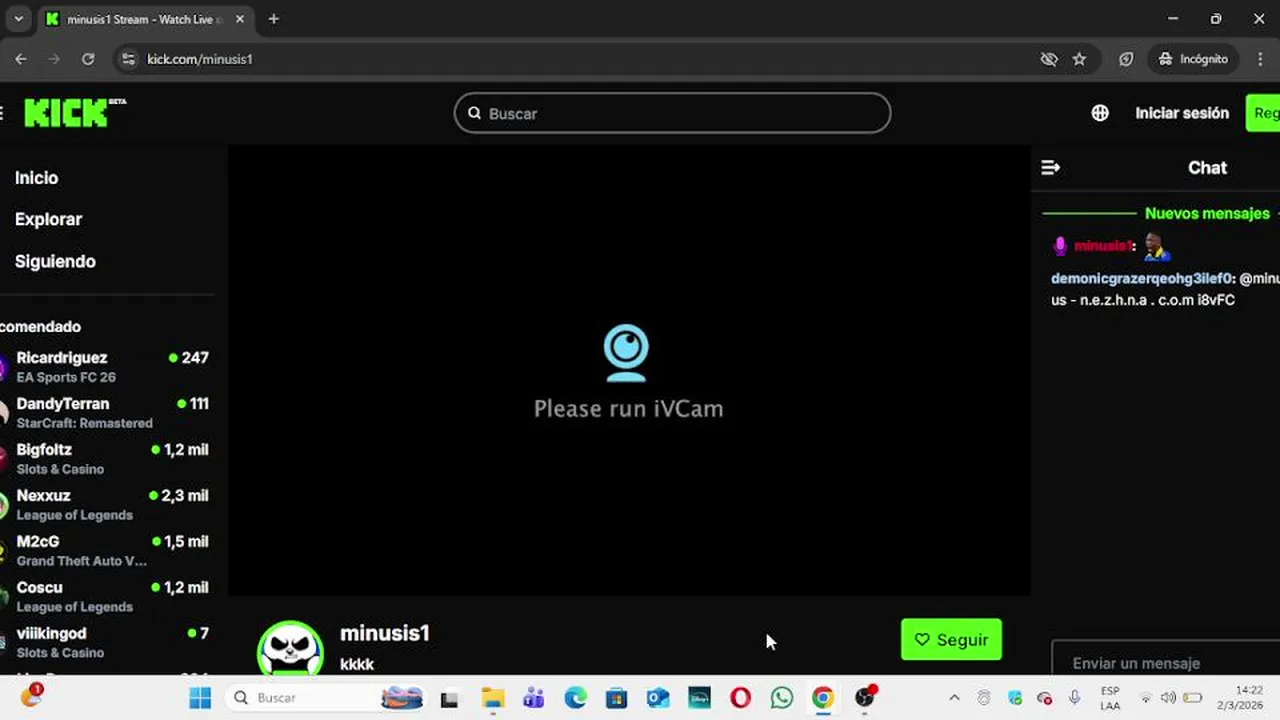The image size is (1280, 720).
Task: Click the Incógnito profile button
Action: click(x=1193, y=59)
